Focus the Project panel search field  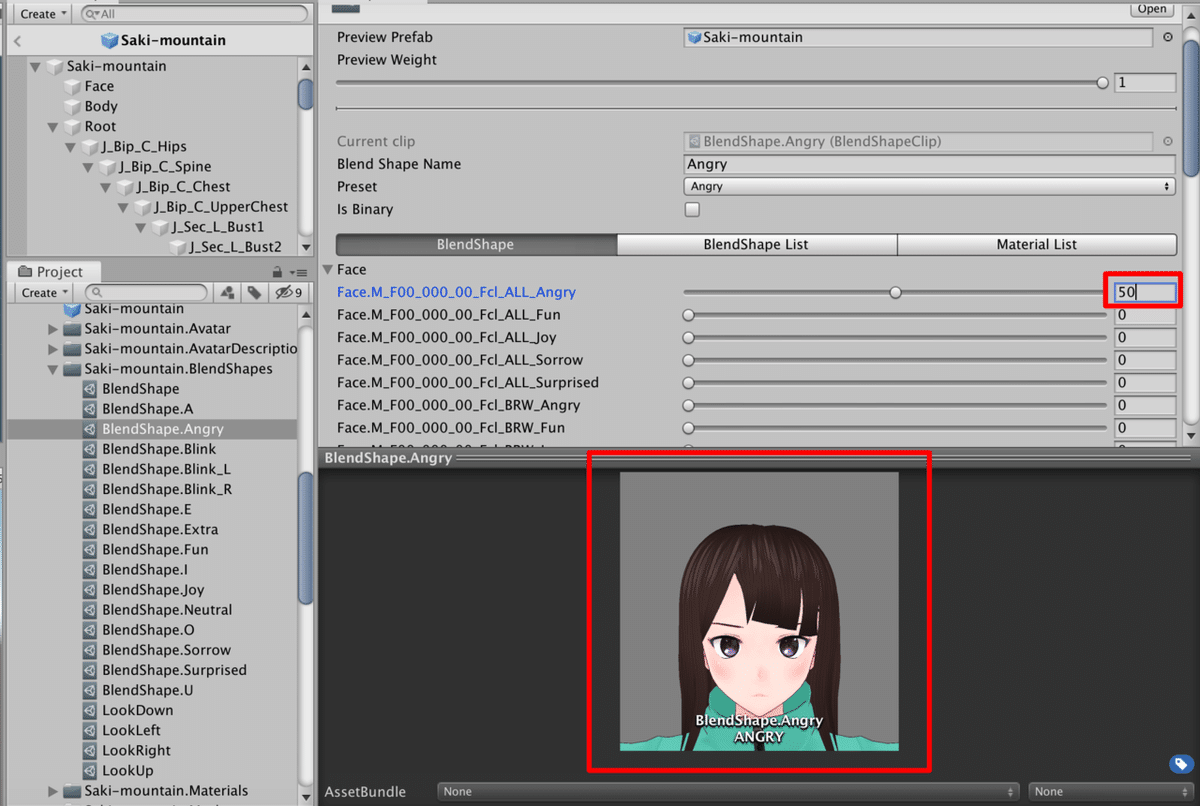(x=146, y=293)
